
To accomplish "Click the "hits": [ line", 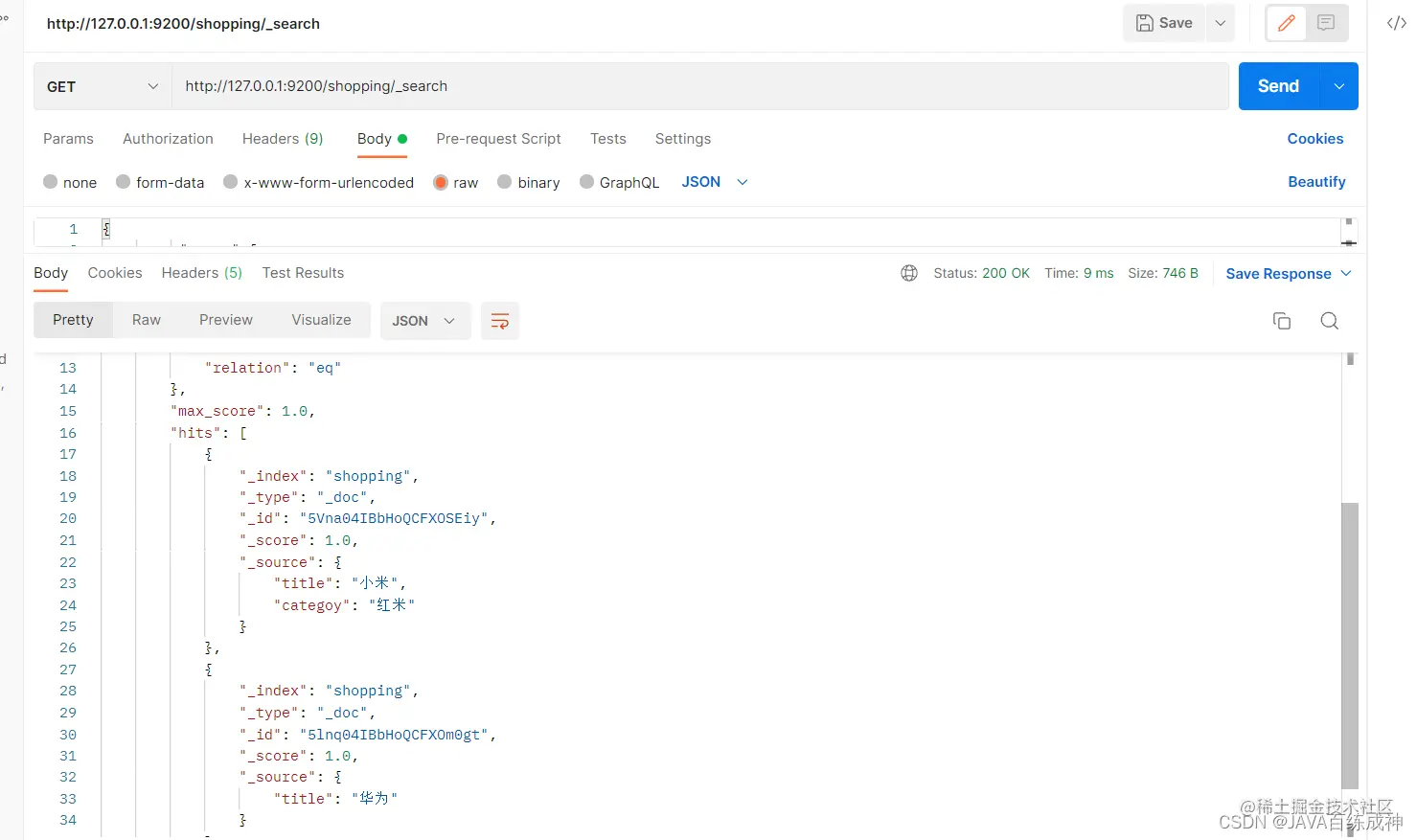I will [209, 433].
